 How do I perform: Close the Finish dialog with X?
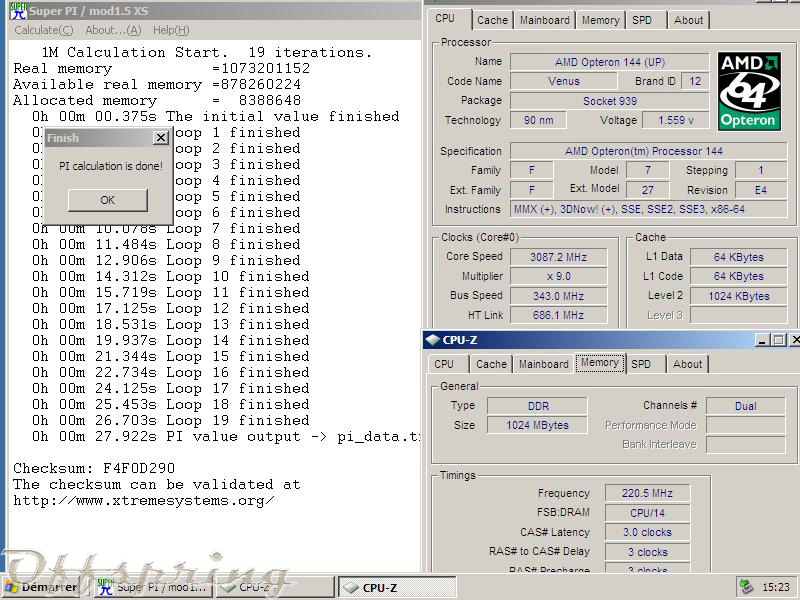161,138
